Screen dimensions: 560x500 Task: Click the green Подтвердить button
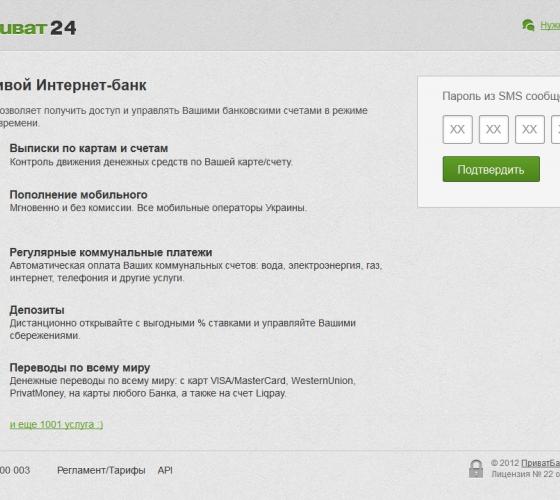tap(491, 169)
